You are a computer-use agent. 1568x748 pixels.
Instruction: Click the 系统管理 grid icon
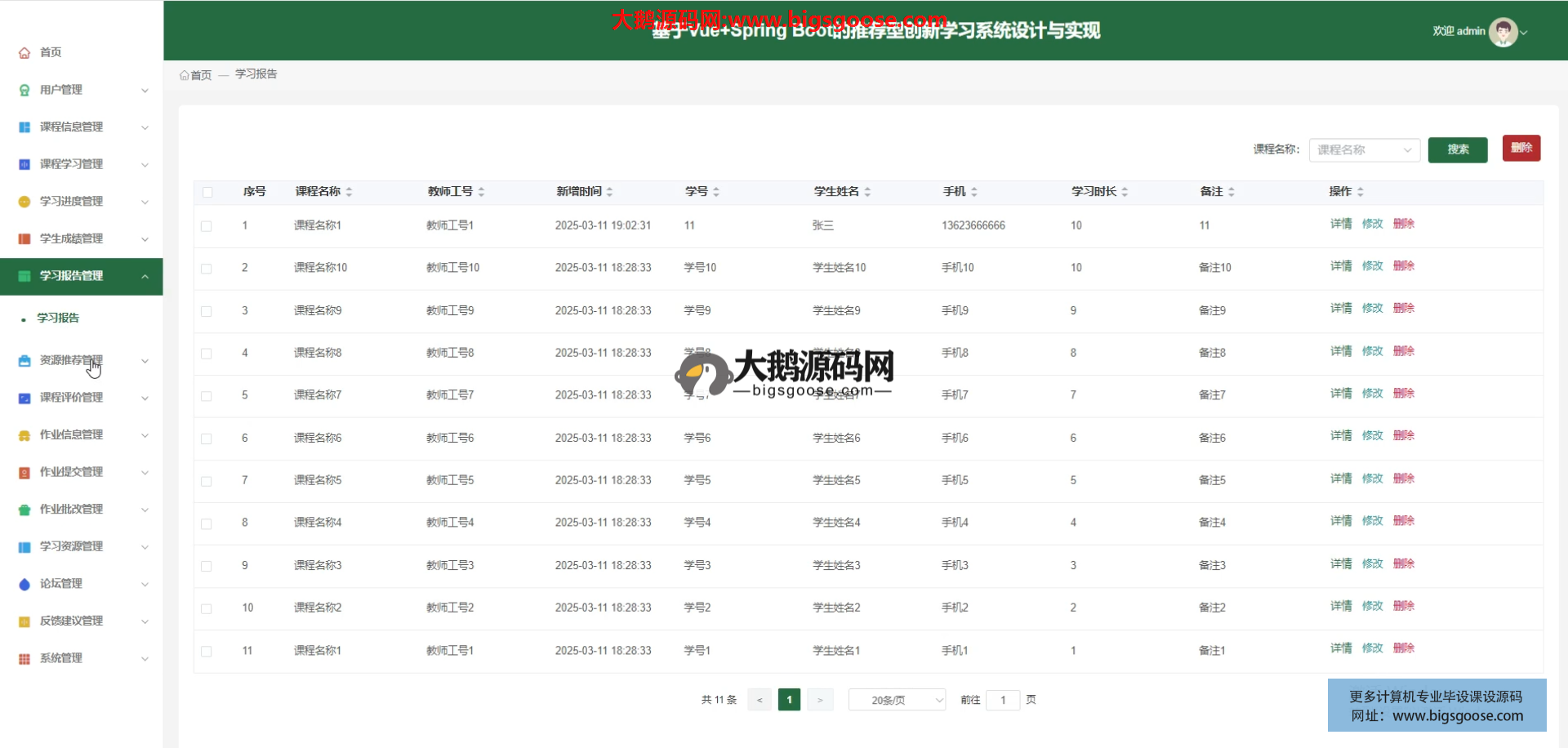(24, 659)
